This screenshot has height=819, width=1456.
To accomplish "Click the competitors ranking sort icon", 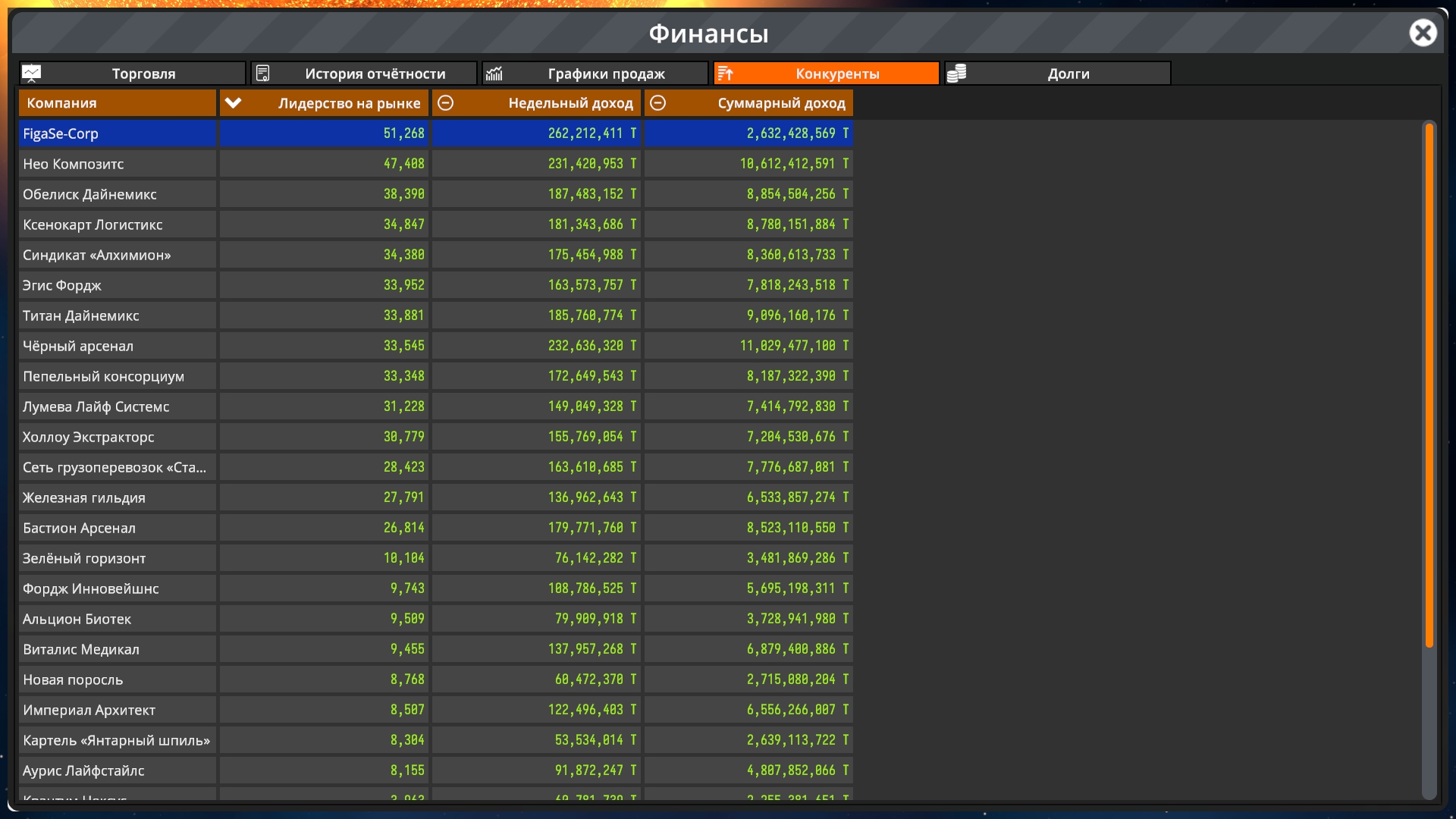I will click(726, 74).
